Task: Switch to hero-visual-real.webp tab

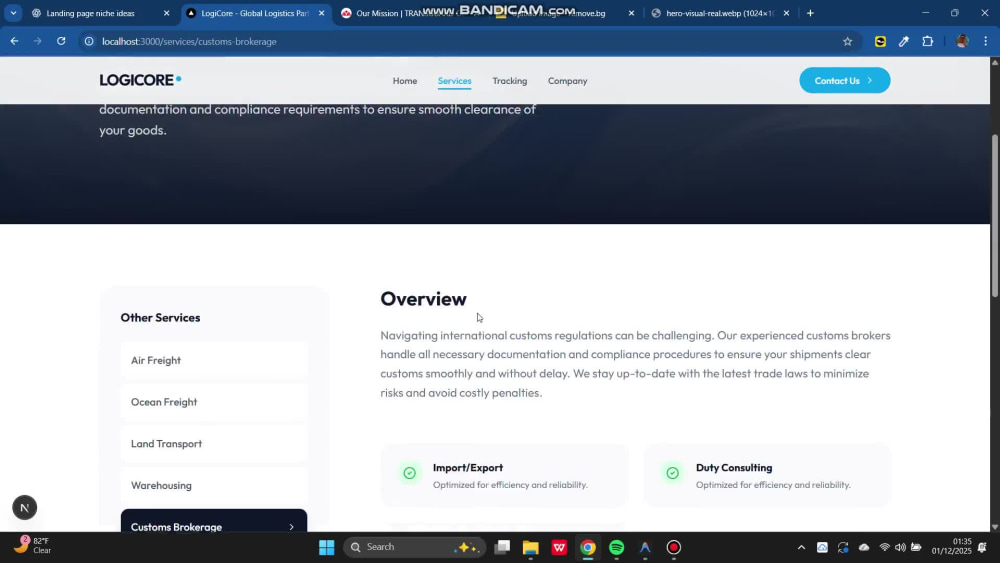Action: click(719, 13)
